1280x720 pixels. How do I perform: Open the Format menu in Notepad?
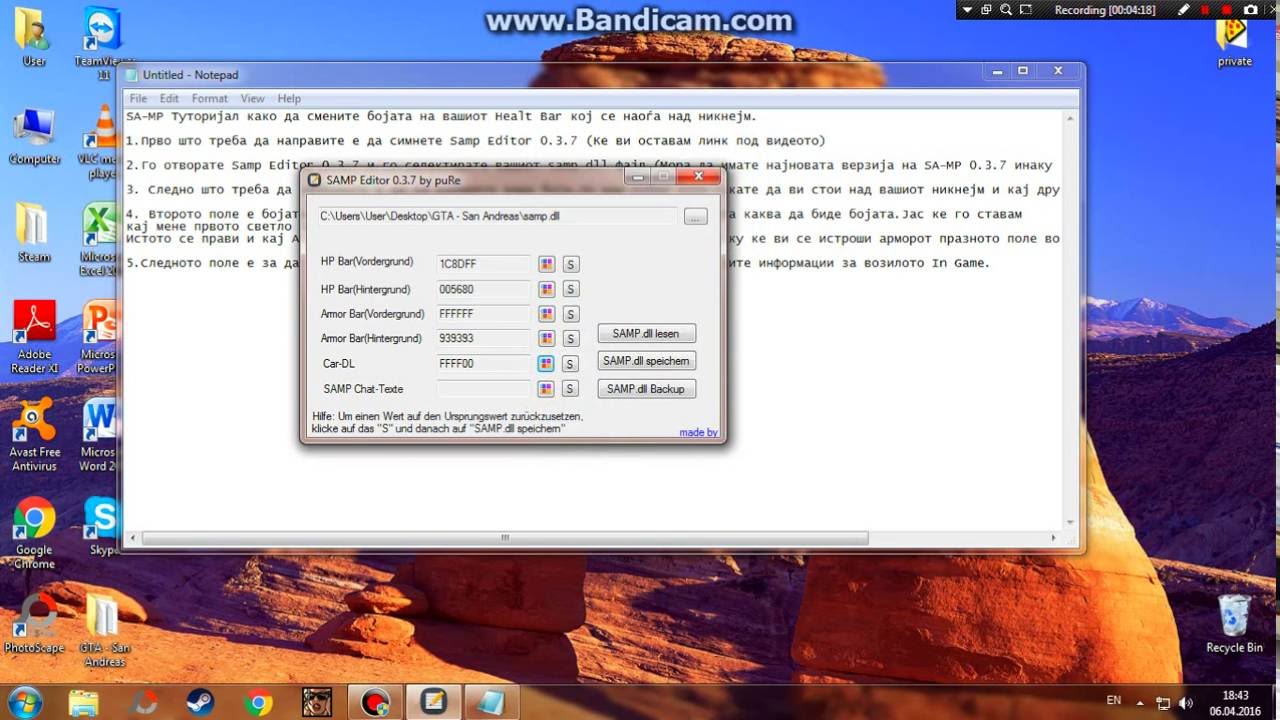(210, 99)
